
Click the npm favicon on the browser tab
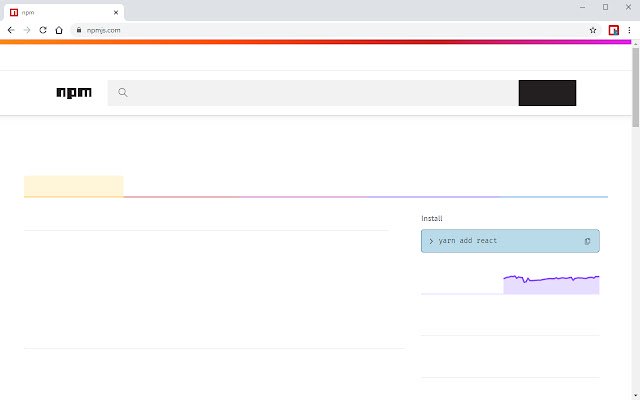14,13
